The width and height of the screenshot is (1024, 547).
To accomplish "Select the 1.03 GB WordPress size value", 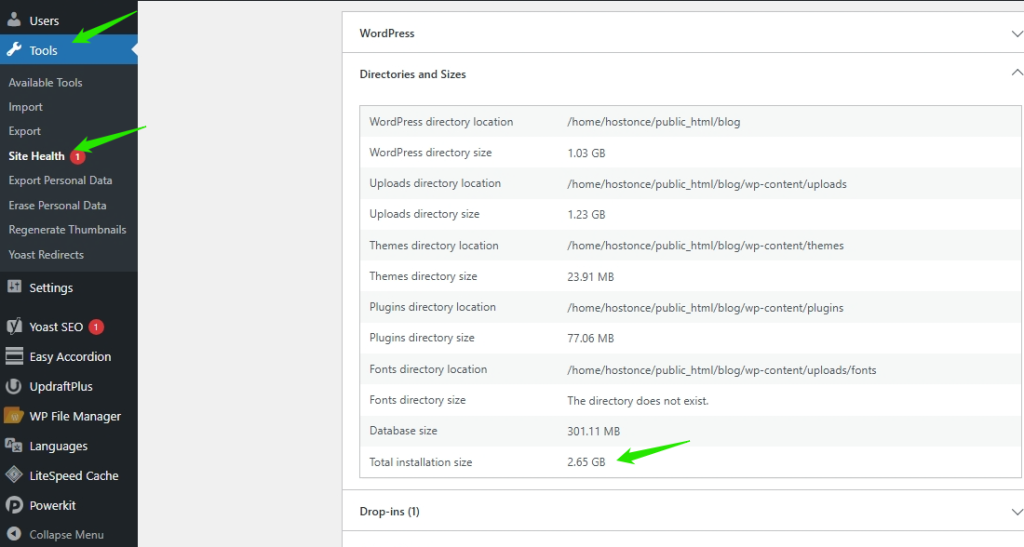I will pyautogui.click(x=586, y=153).
